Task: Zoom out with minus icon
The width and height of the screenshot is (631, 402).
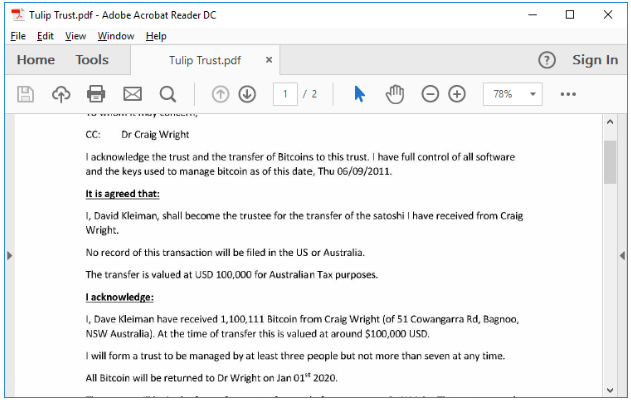Action: pyautogui.click(x=430, y=94)
